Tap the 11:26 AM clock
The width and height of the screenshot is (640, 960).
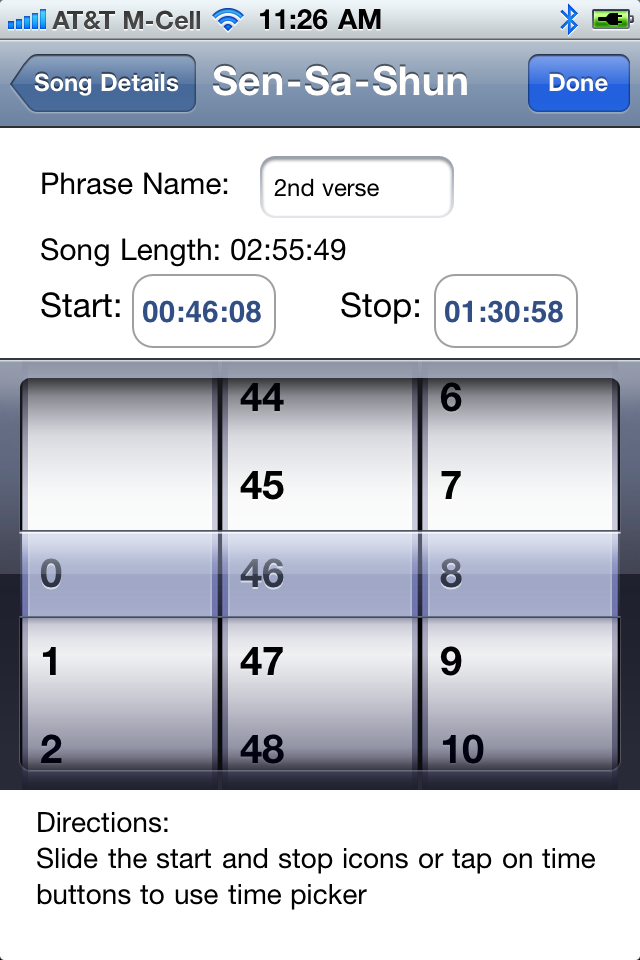[x=320, y=20]
